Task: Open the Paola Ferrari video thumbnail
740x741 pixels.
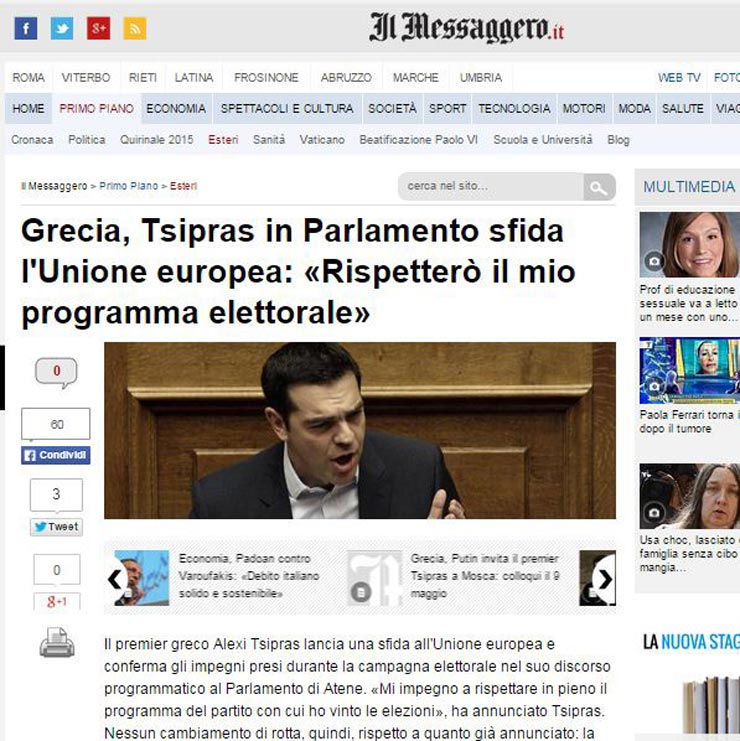Action: pos(688,370)
